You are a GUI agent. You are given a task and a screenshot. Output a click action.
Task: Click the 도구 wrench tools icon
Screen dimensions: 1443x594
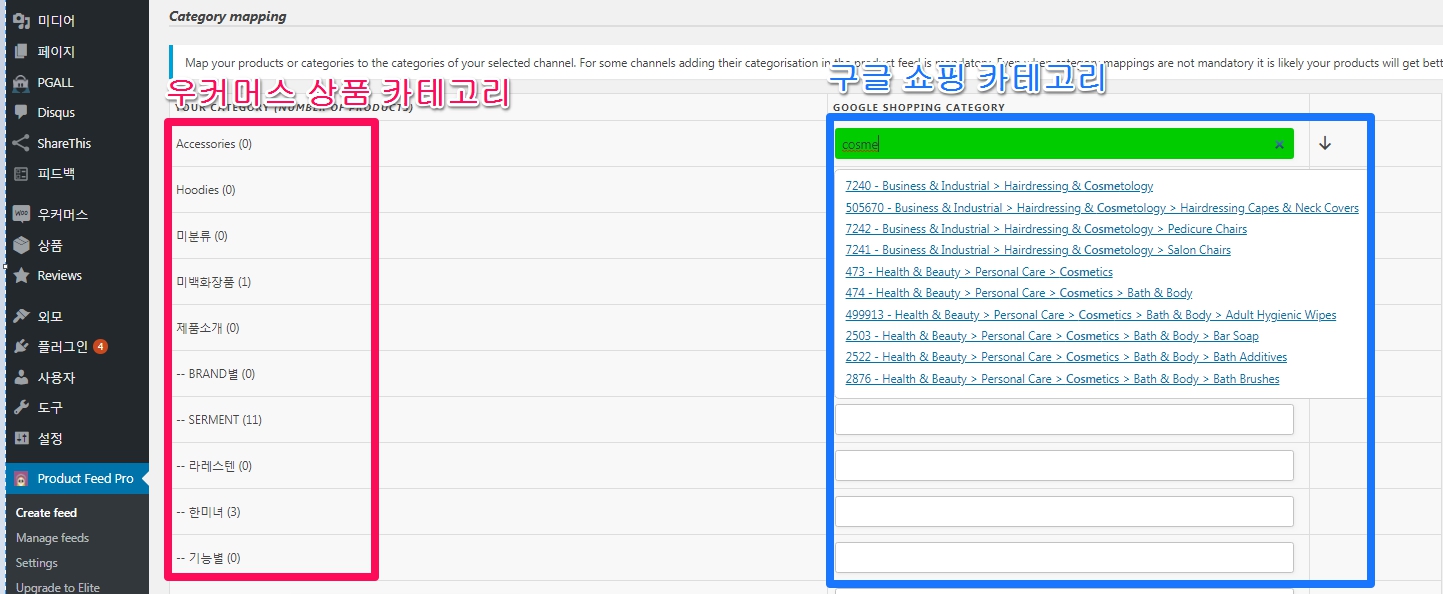pos(21,408)
